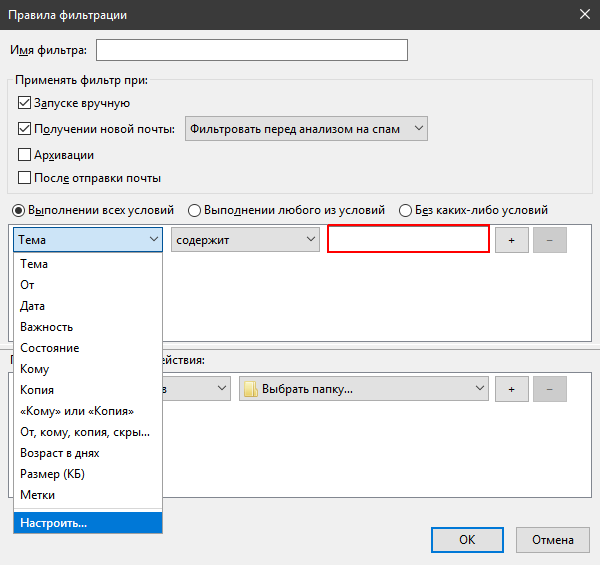Enable the "Архивации" checkbox
This screenshot has width=600, height=565.
pyautogui.click(x=25, y=155)
